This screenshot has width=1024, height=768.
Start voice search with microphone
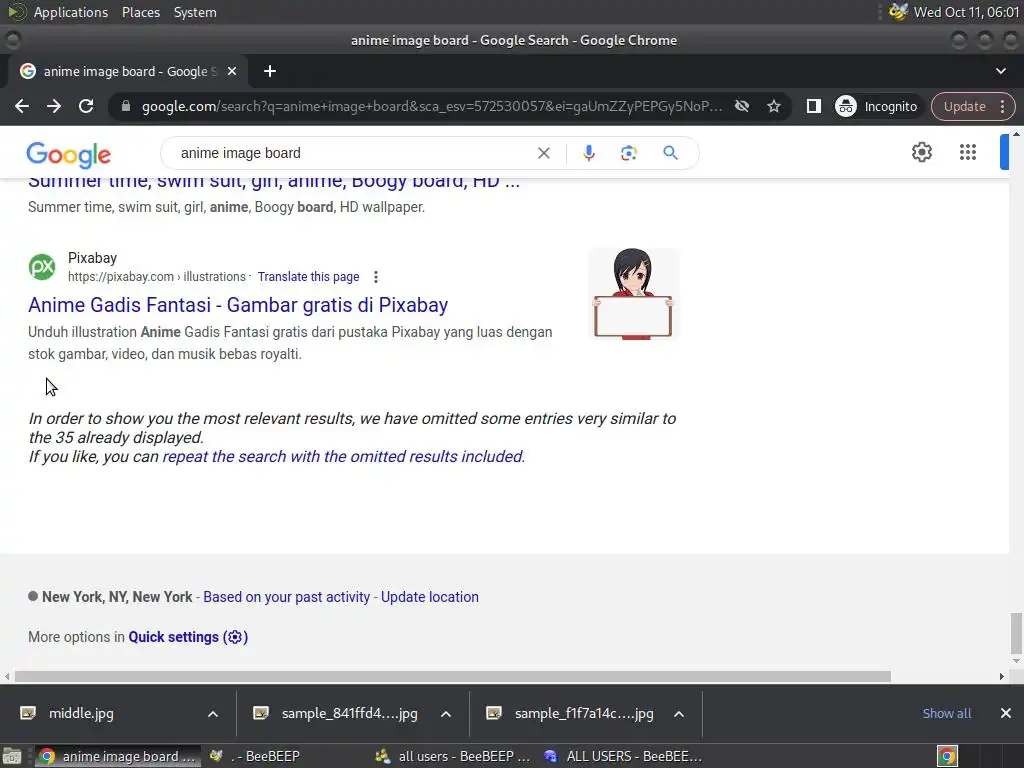point(588,153)
